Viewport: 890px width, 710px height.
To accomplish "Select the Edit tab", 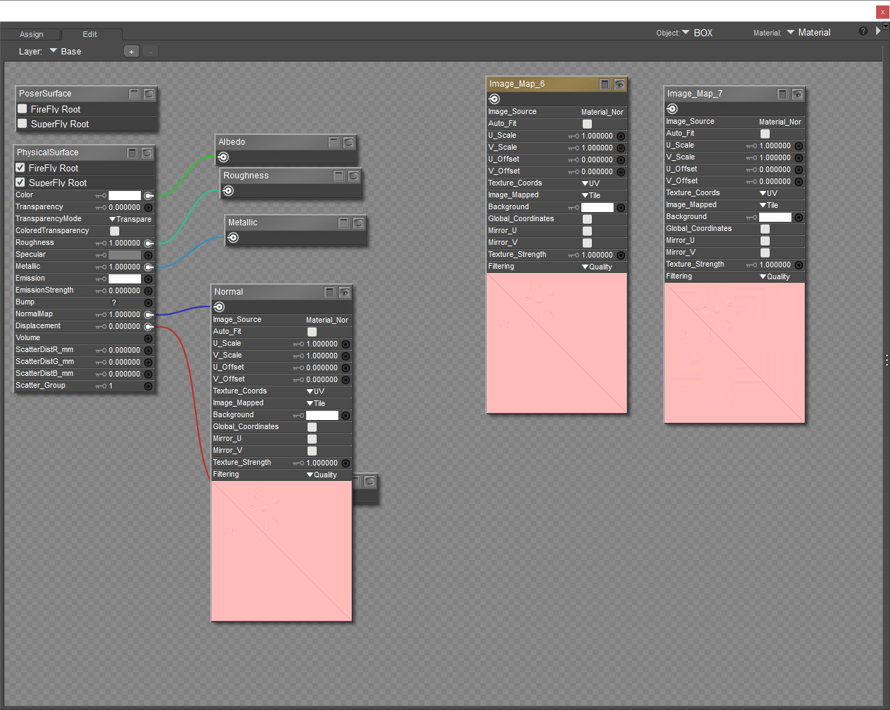I will [89, 34].
